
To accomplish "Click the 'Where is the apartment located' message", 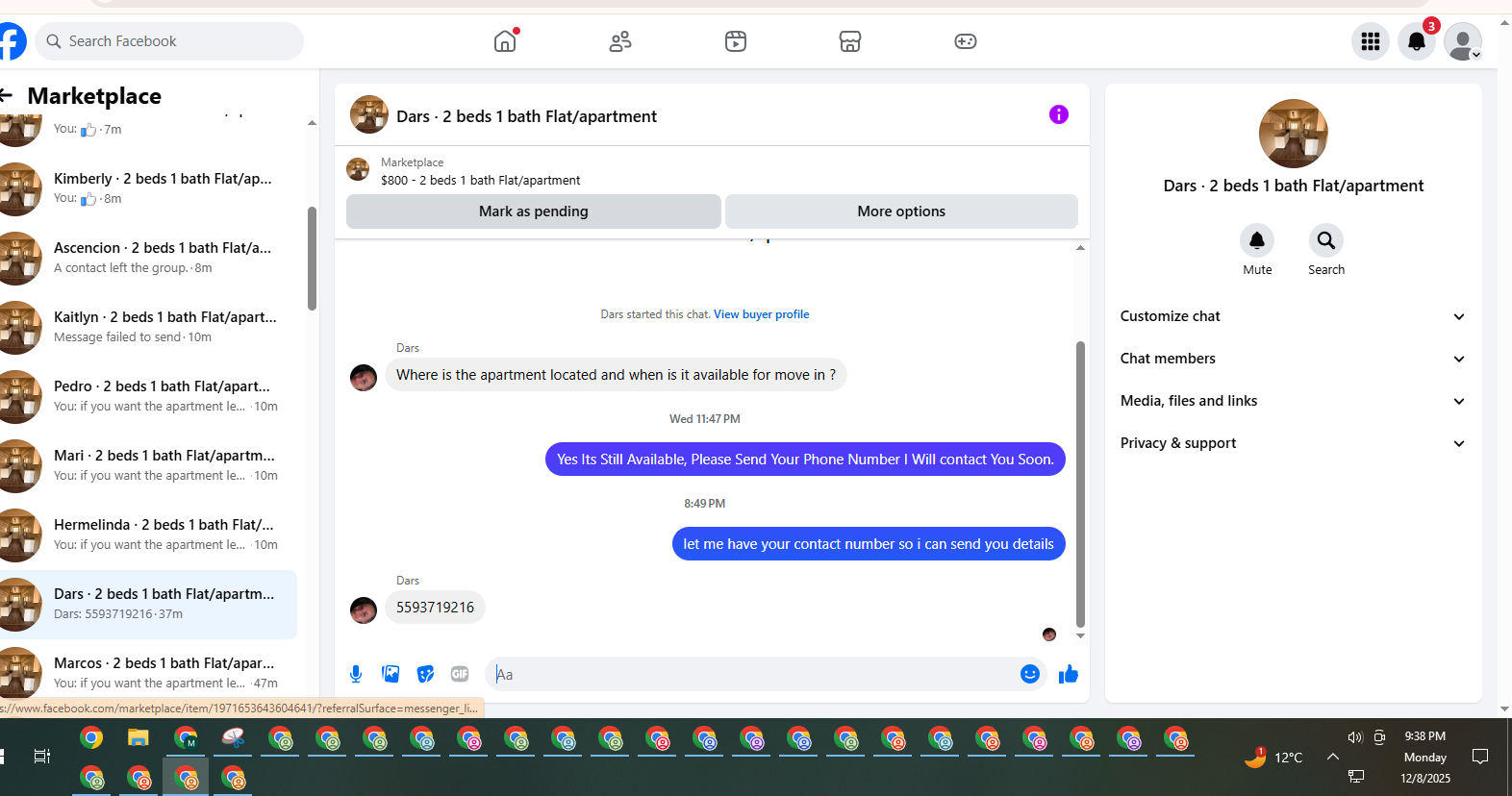I will (616, 375).
